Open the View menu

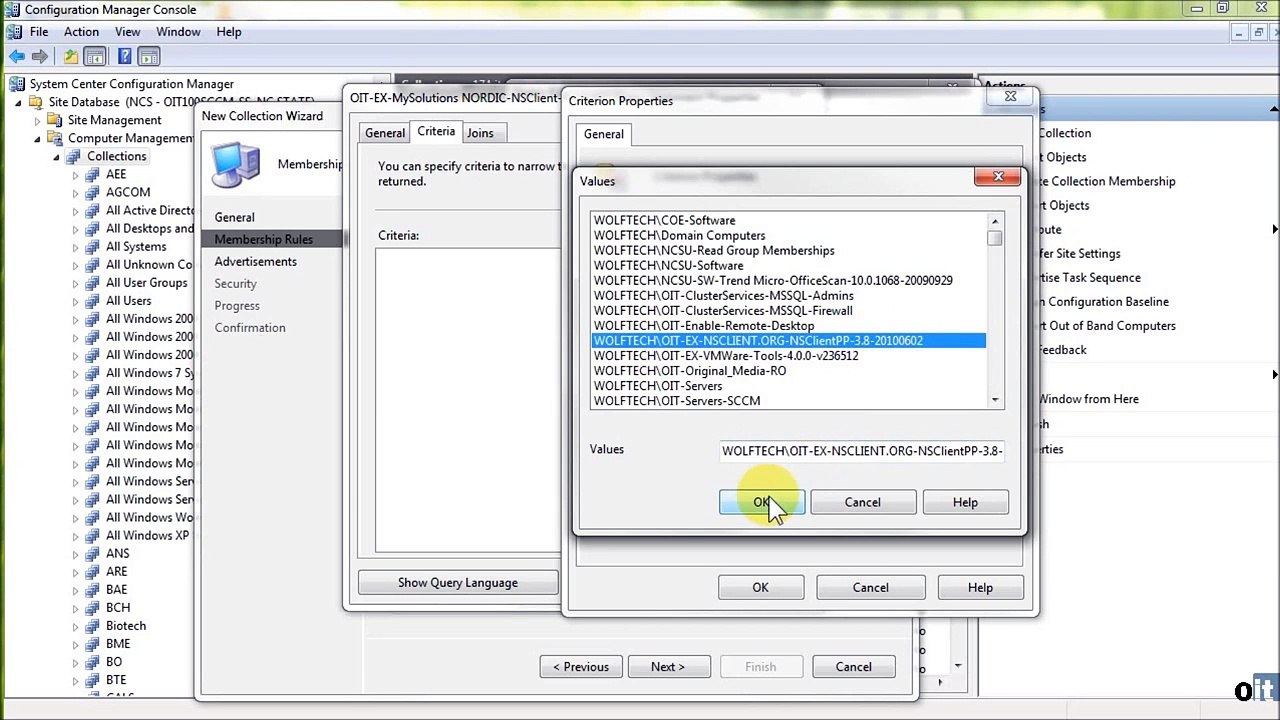pyautogui.click(x=127, y=32)
